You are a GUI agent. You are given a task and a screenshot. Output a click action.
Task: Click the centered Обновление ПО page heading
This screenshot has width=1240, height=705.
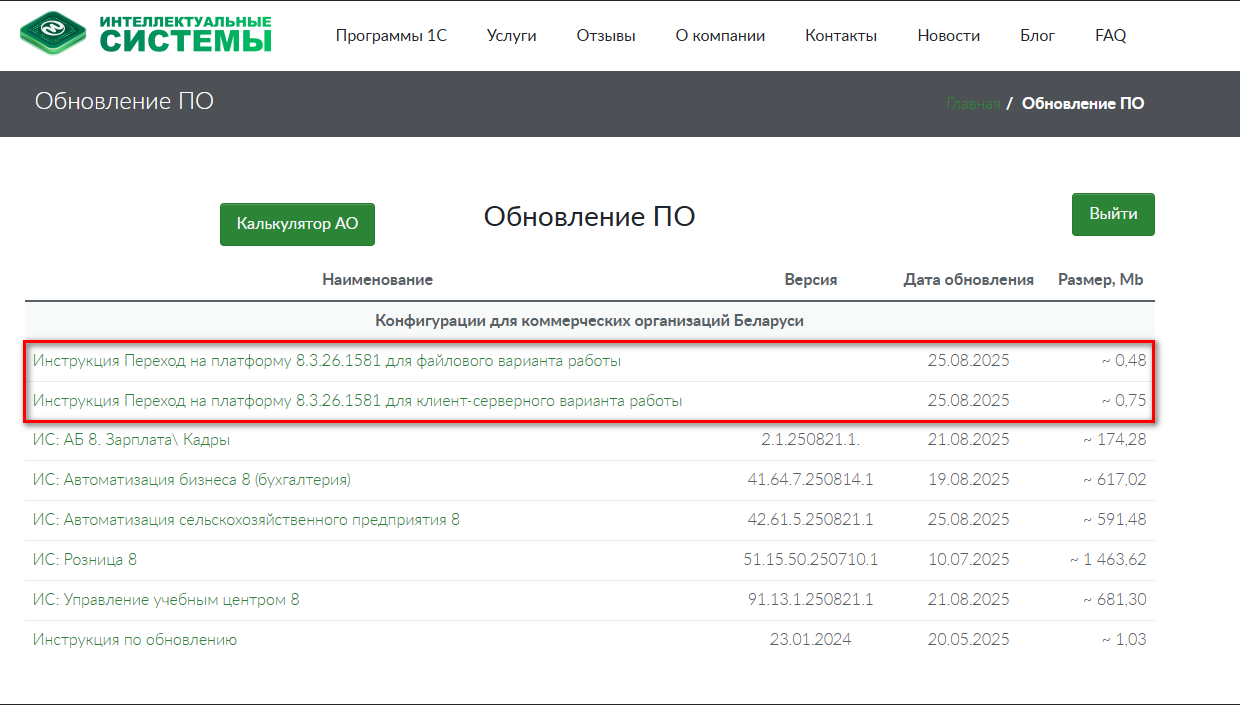pos(589,216)
